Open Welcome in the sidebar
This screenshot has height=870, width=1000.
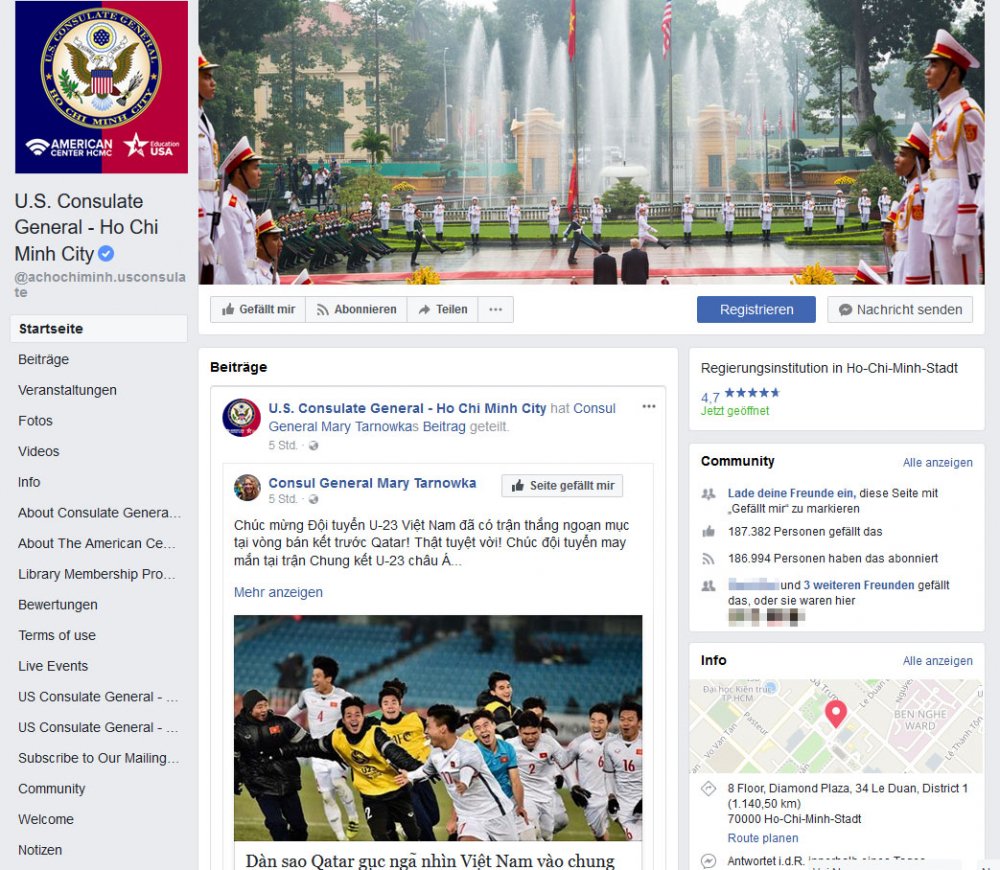45,818
